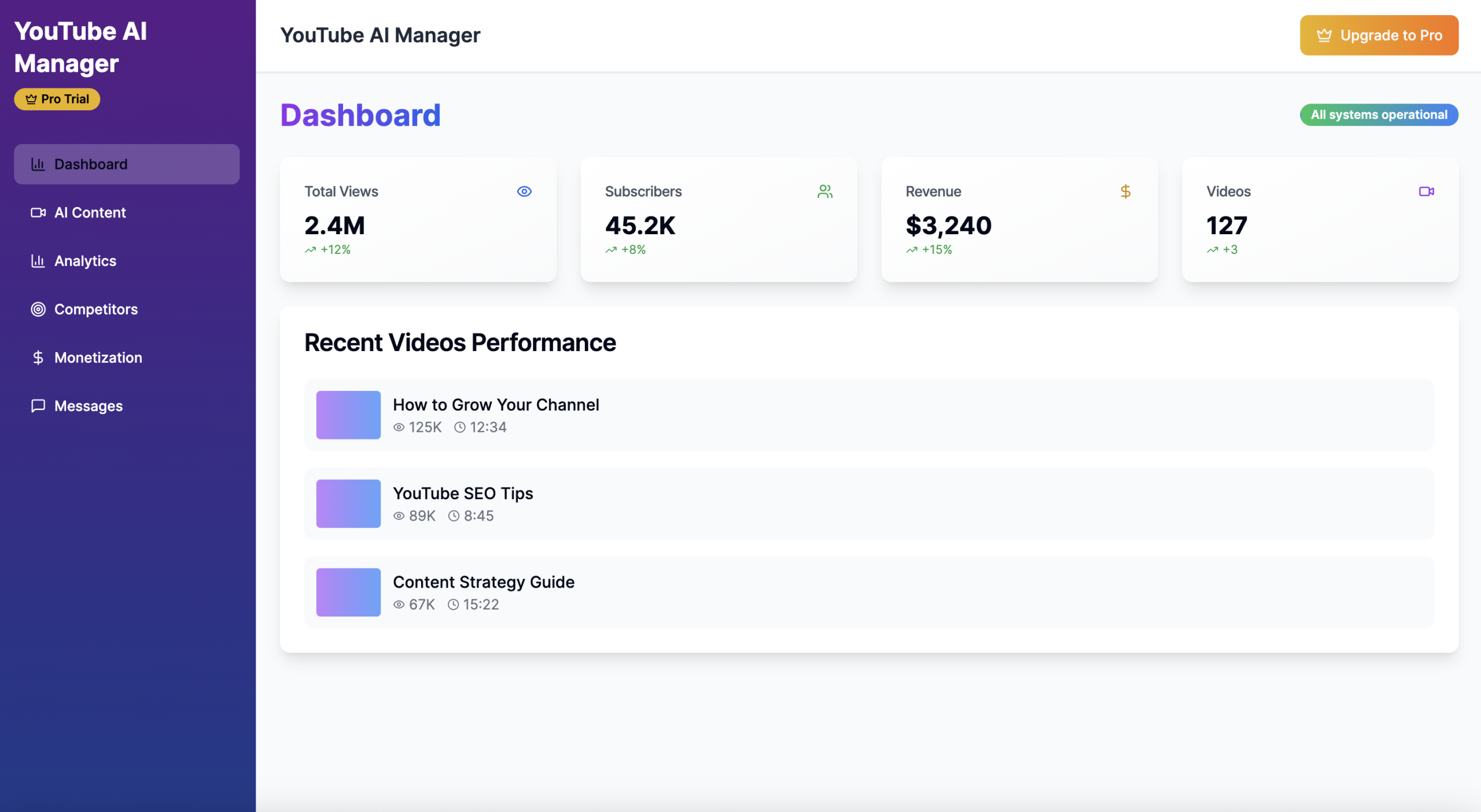Click the 127 videos count value
The image size is (1481, 812).
click(x=1226, y=225)
